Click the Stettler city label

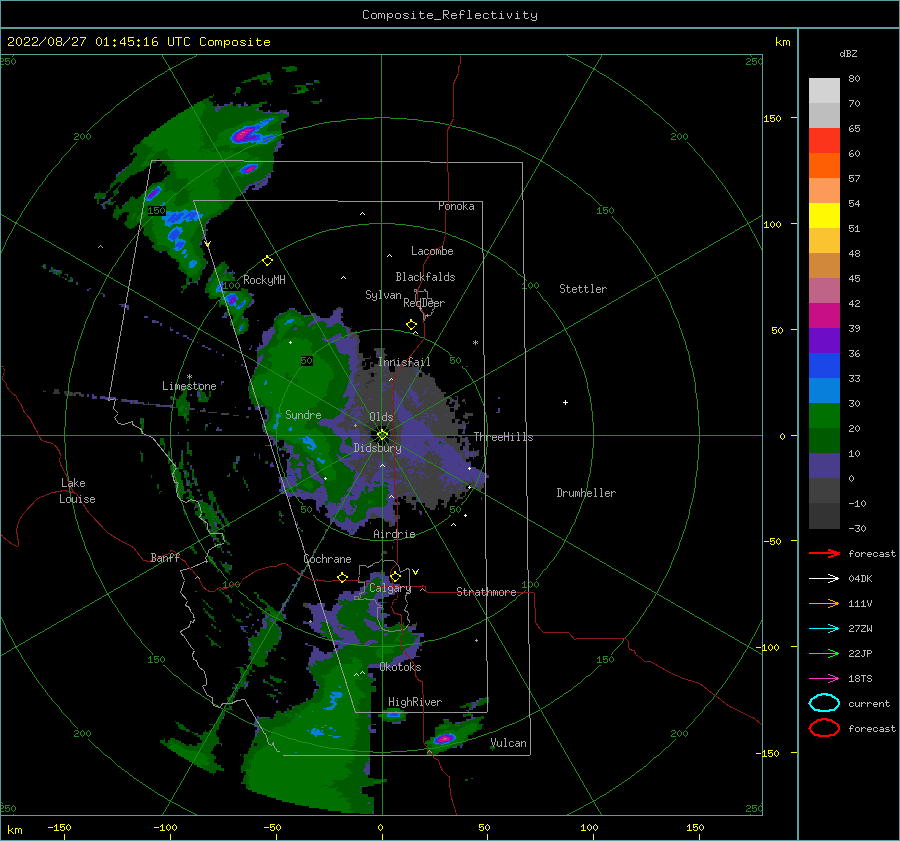[583, 289]
